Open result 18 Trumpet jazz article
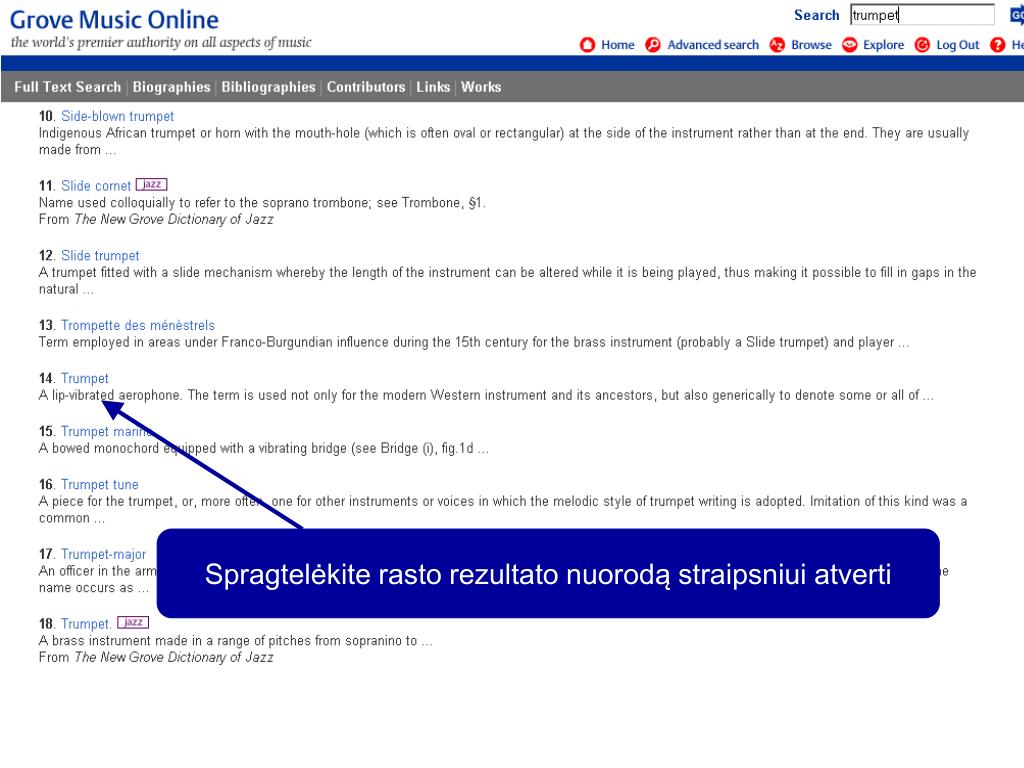1024x768 pixels. coord(86,624)
